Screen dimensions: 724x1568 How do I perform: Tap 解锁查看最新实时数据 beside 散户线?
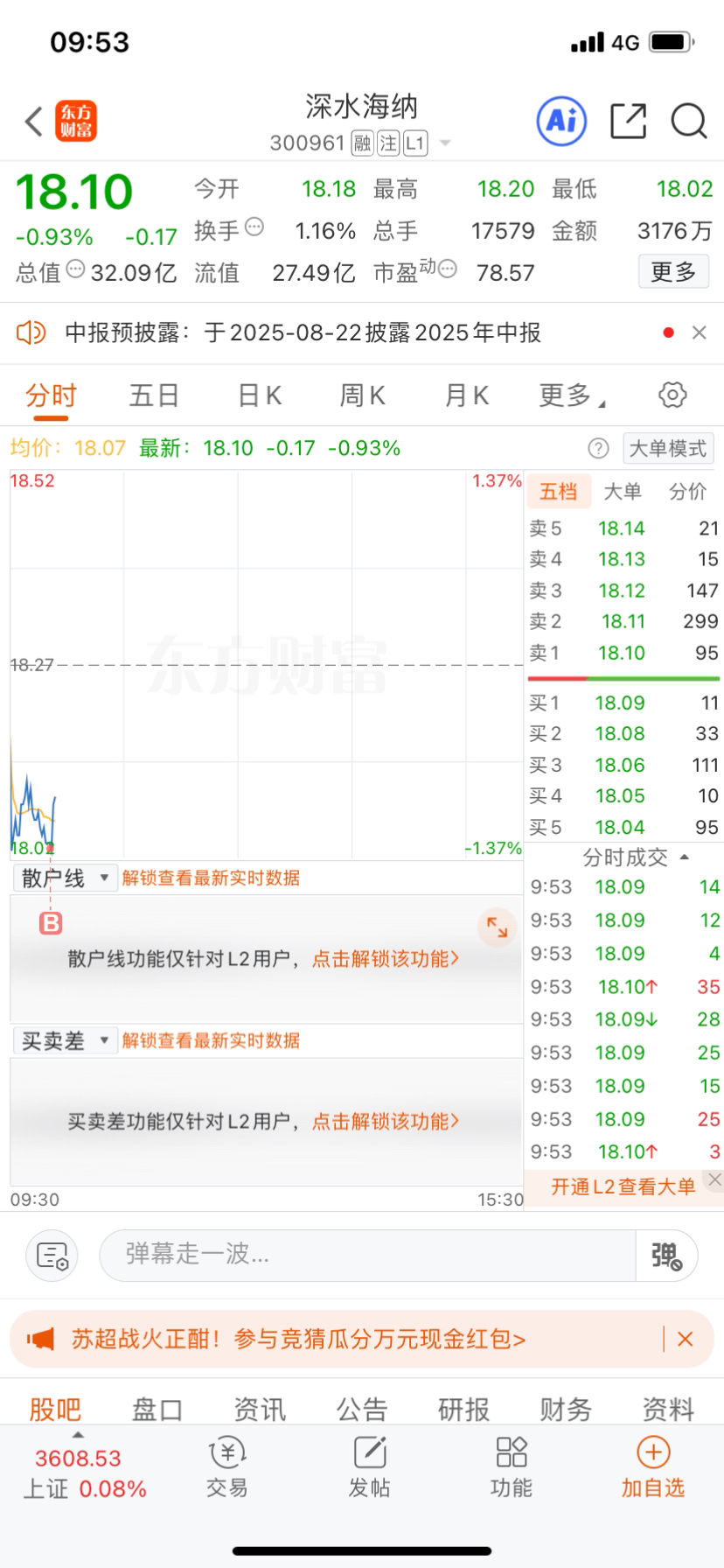(211, 878)
